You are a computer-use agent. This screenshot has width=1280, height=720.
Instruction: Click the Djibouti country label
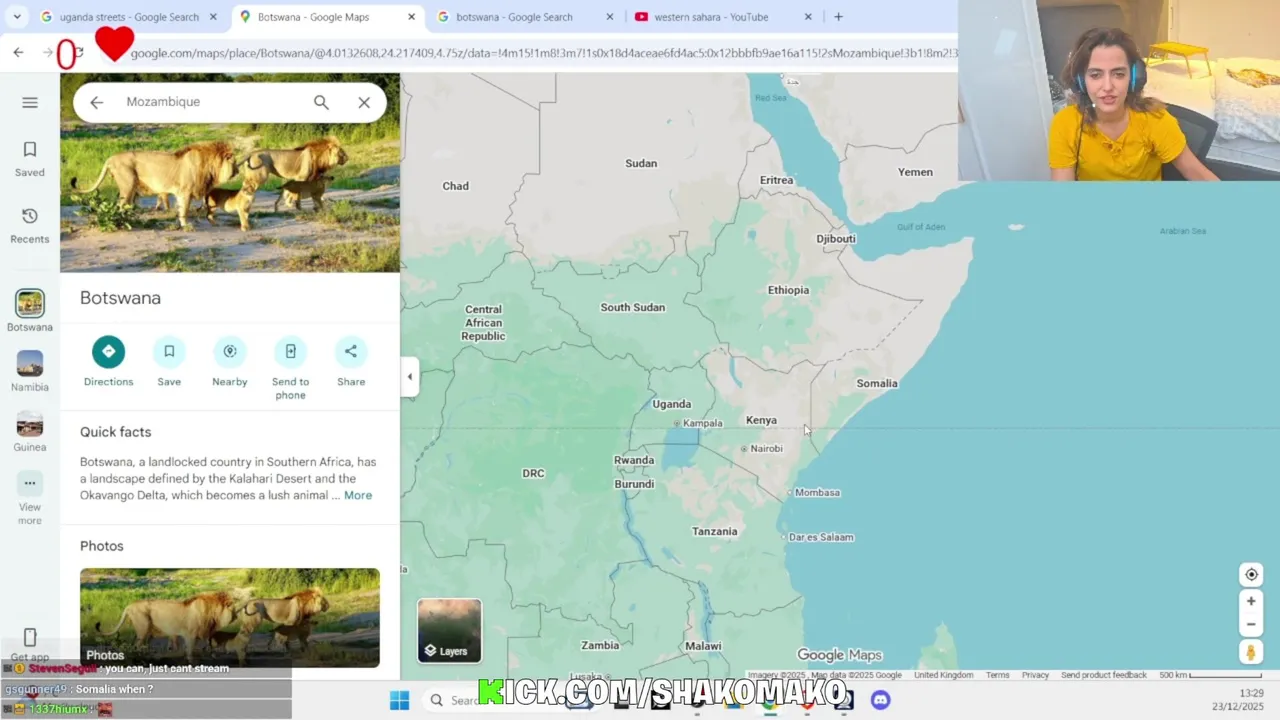(836, 239)
